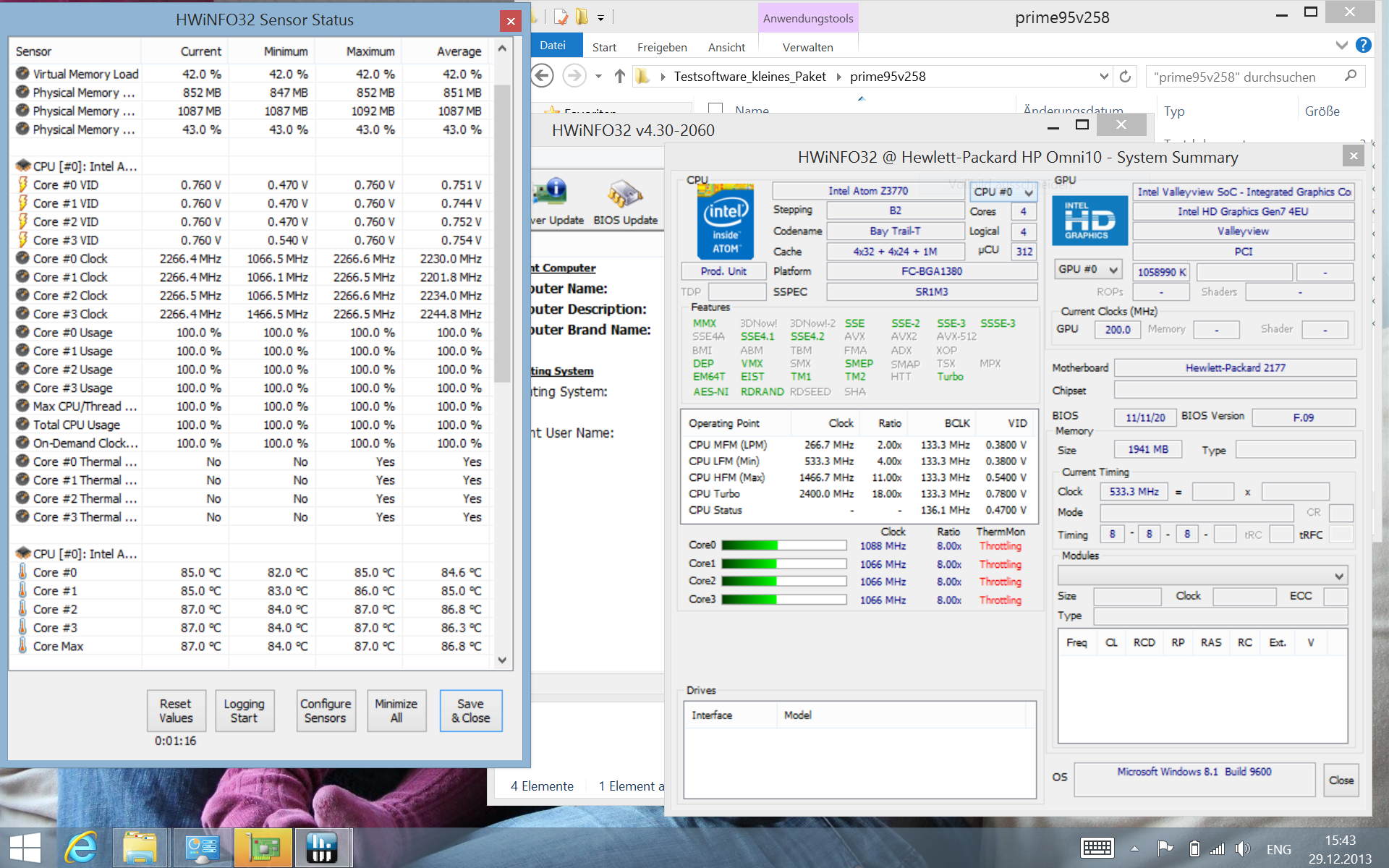The image size is (1389, 868).
Task: Click the Close button in System Summary
Action: click(1341, 780)
